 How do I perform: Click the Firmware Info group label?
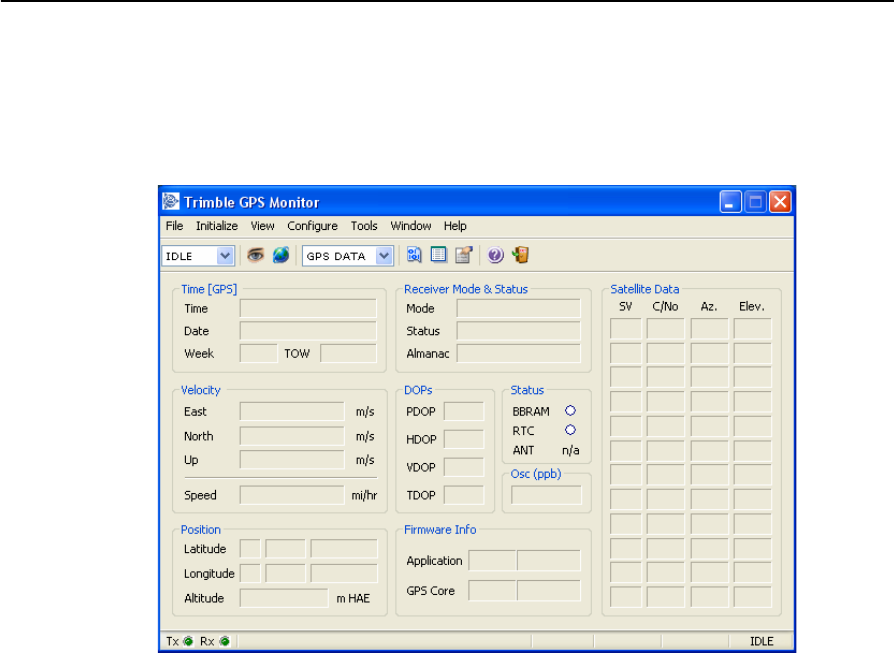point(440,530)
